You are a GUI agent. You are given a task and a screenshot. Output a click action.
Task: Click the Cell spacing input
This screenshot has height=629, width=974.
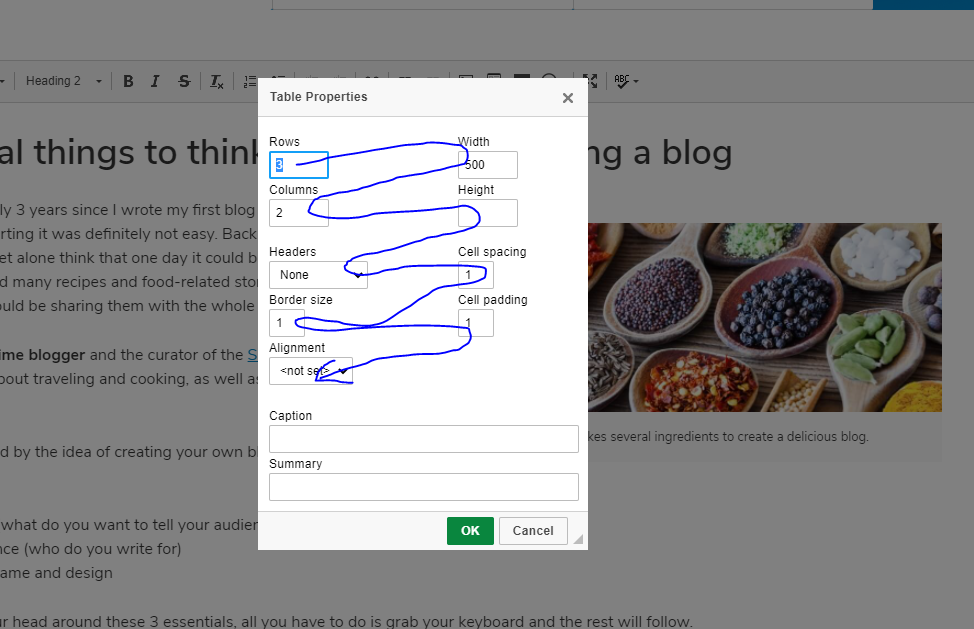pos(476,275)
